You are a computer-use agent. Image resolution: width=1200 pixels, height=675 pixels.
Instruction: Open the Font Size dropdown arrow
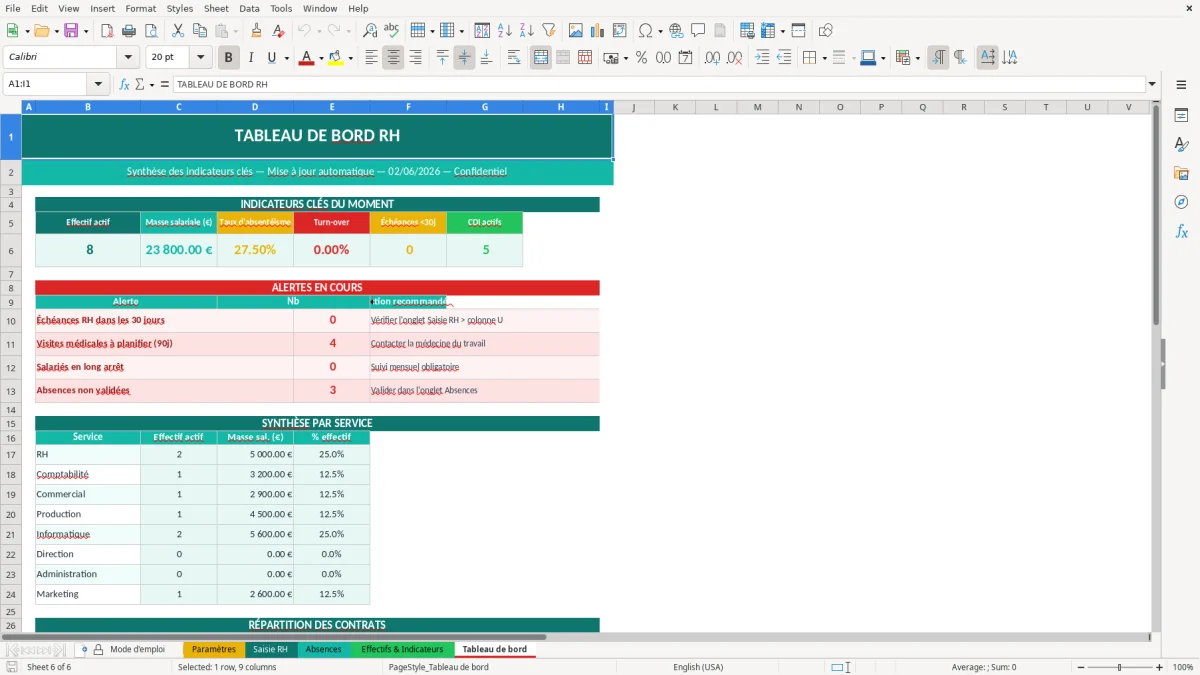click(201, 58)
